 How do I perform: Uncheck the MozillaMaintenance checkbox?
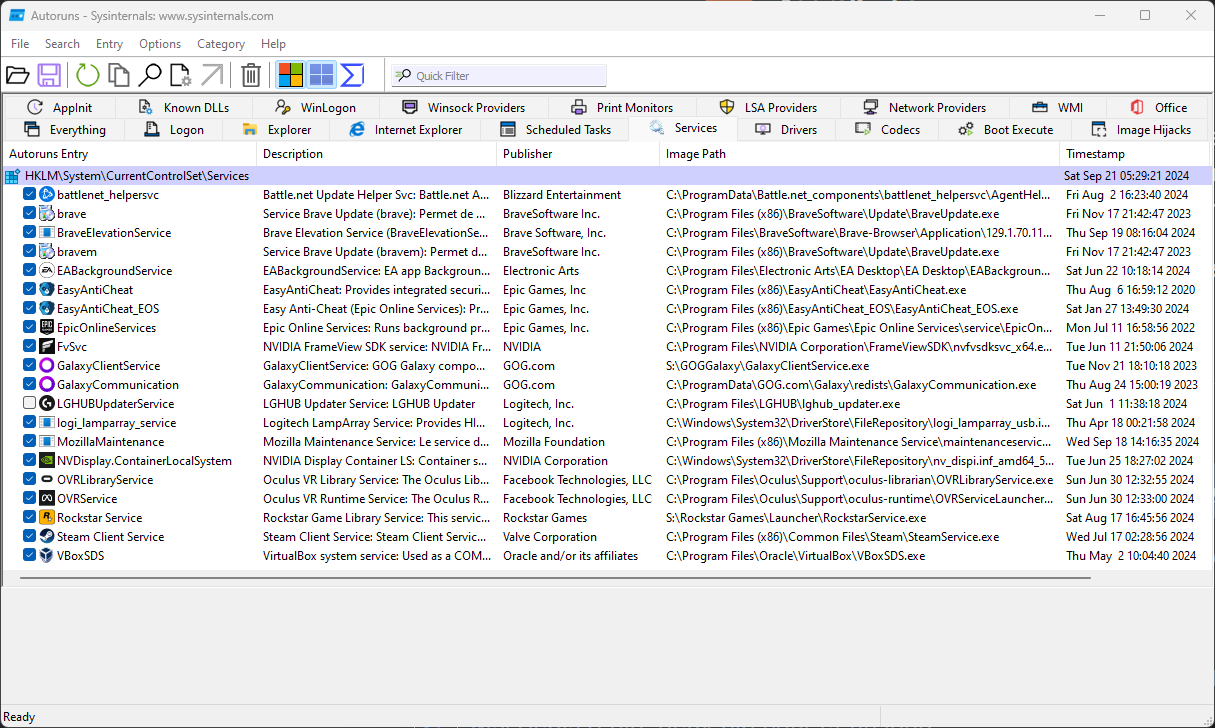(x=29, y=442)
